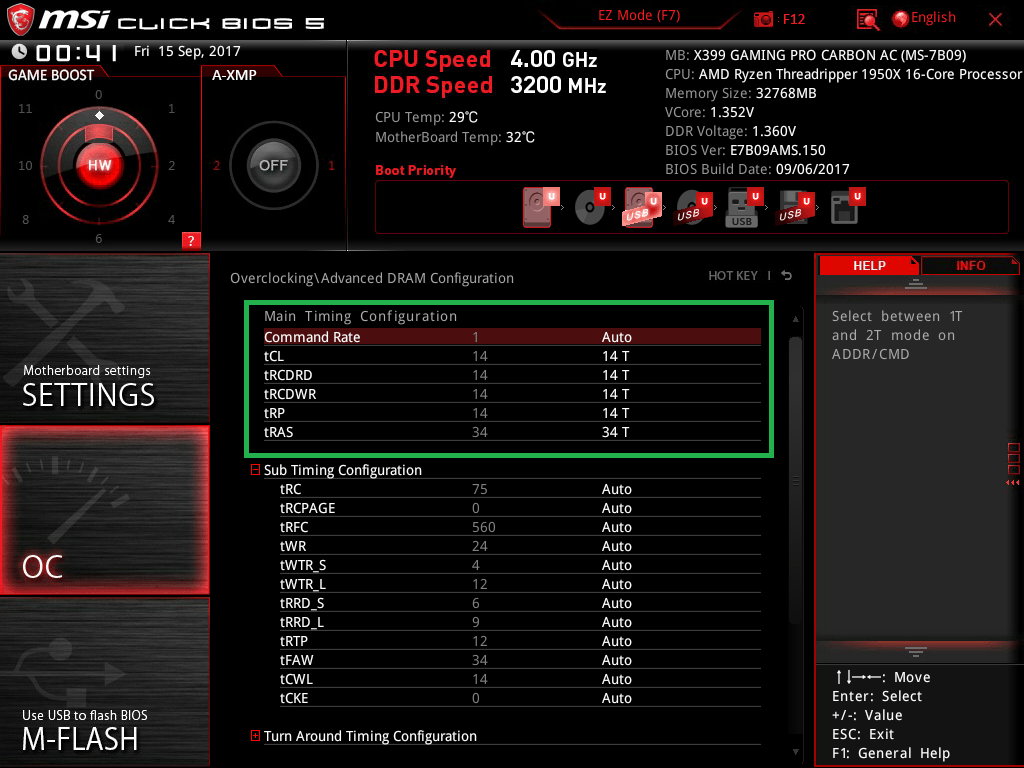Viewport: 1024px width, 768px height.
Task: Click the settings list scroll down arrow
Action: point(795,752)
